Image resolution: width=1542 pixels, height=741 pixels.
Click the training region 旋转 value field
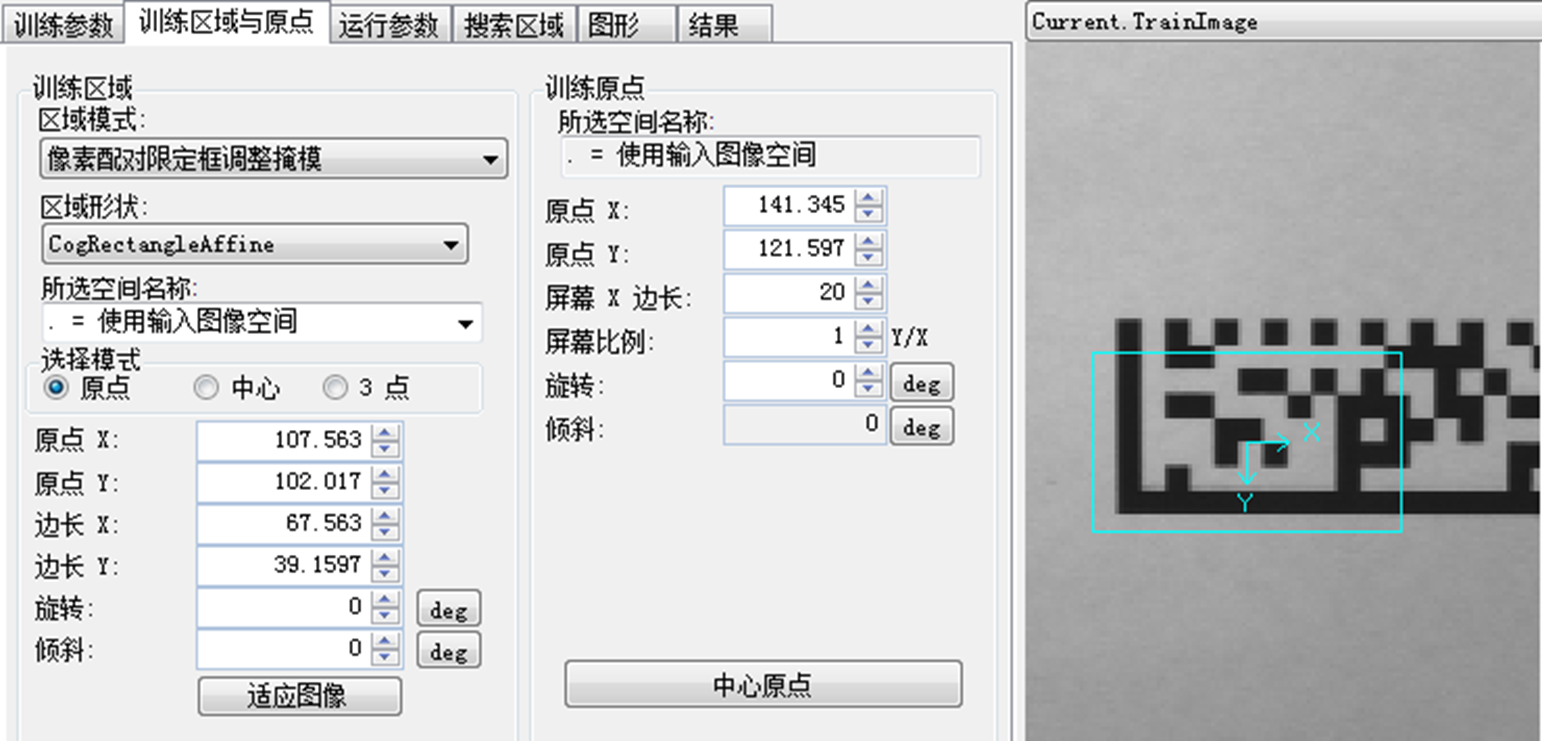[x=284, y=608]
